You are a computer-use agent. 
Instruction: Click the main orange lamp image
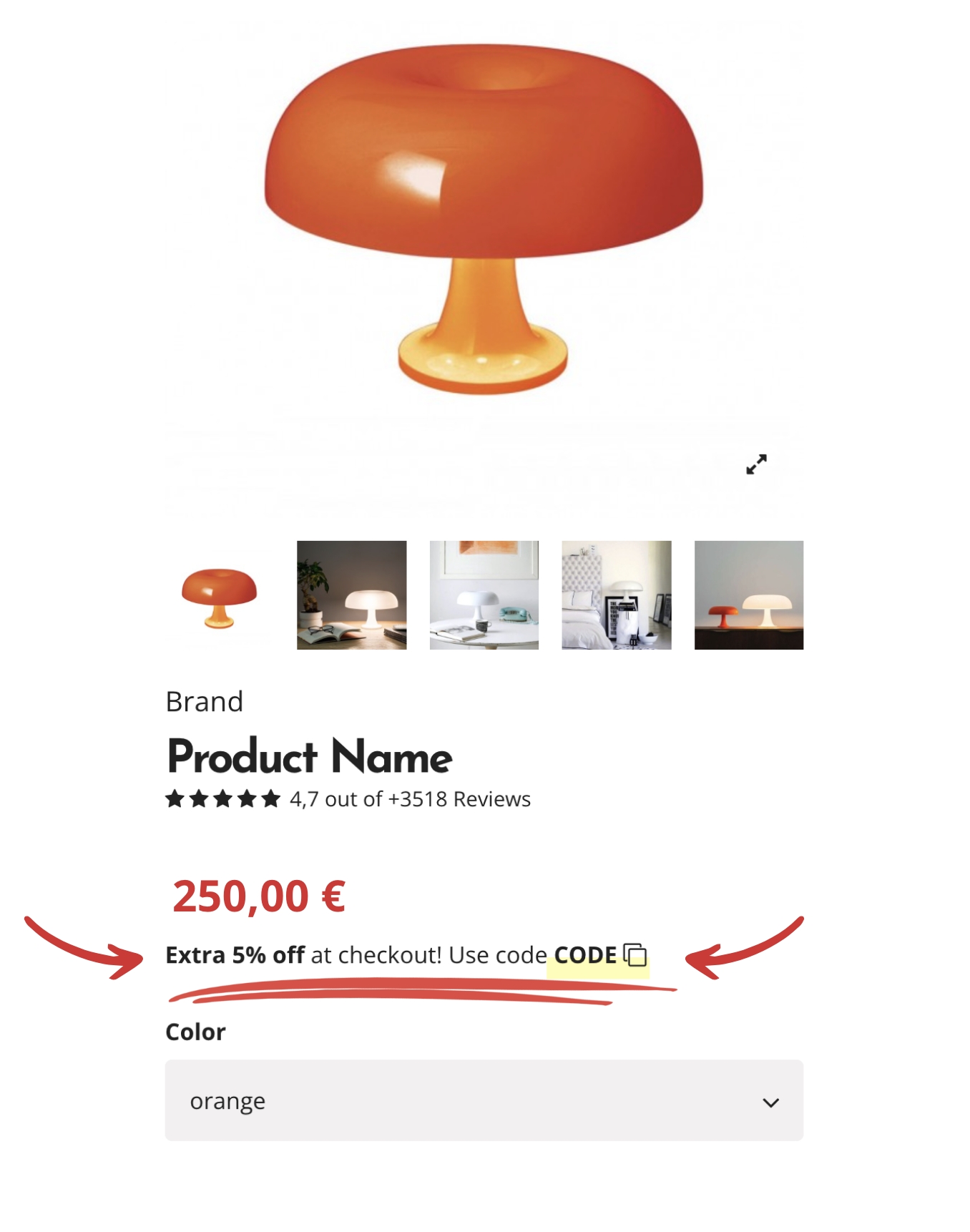484,219
